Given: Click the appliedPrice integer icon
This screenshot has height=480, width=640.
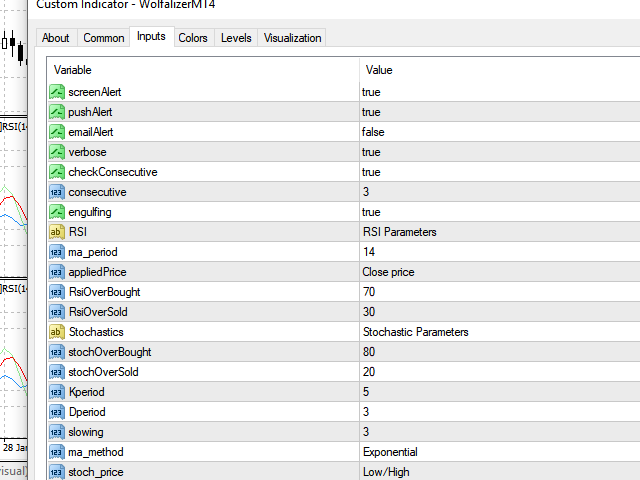Looking at the screenshot, I should coord(57,272).
